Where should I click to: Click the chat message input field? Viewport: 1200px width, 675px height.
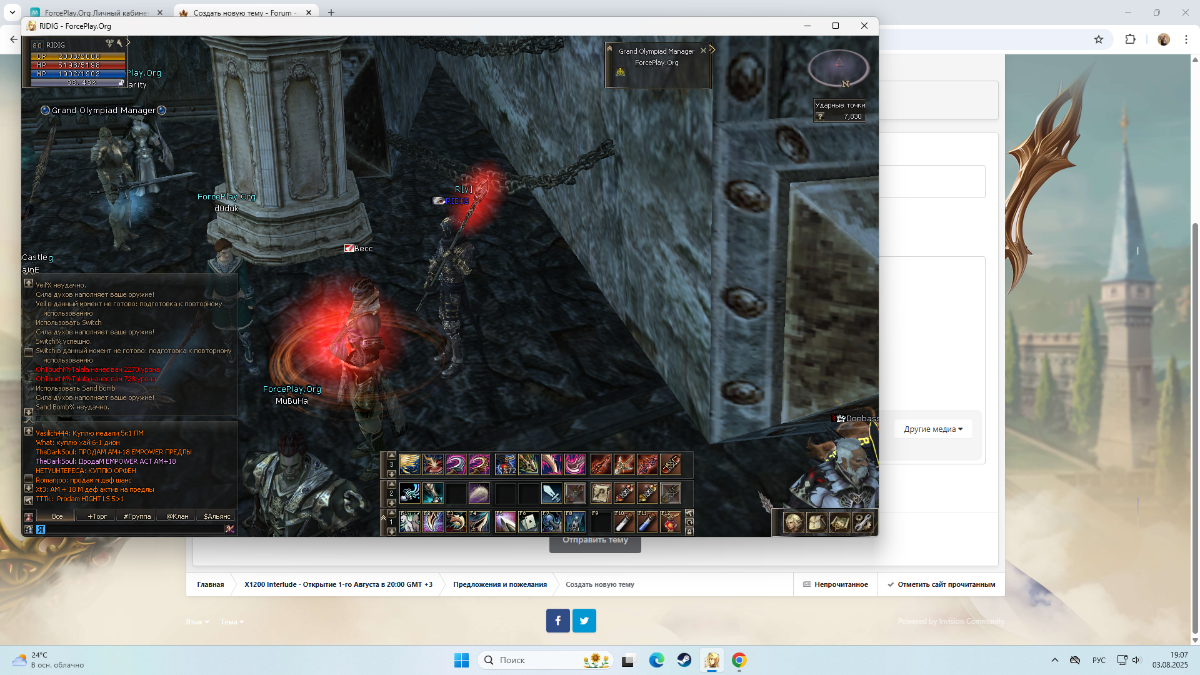(135, 529)
